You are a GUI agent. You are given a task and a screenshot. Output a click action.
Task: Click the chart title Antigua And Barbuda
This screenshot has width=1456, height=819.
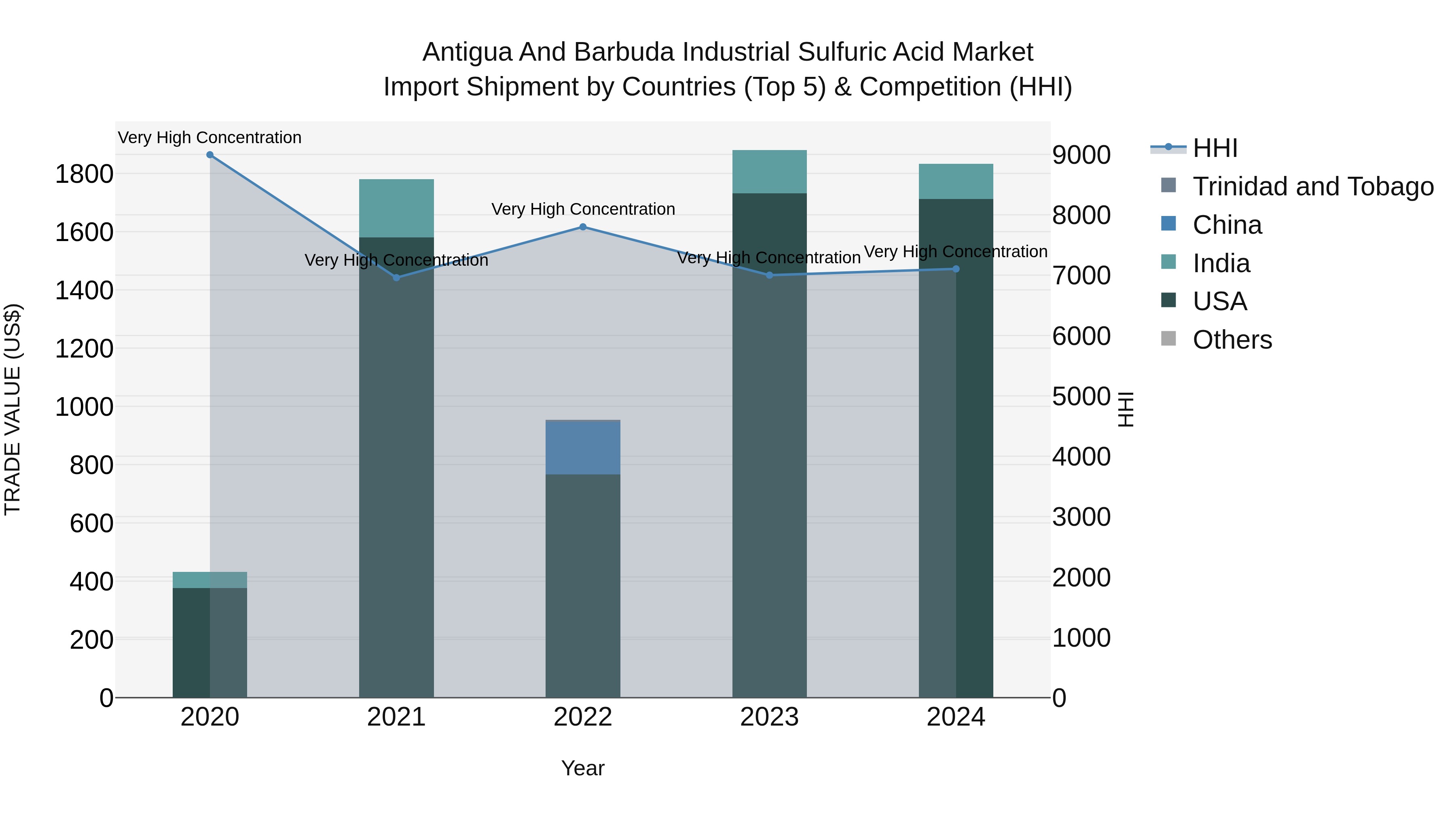coord(728,52)
